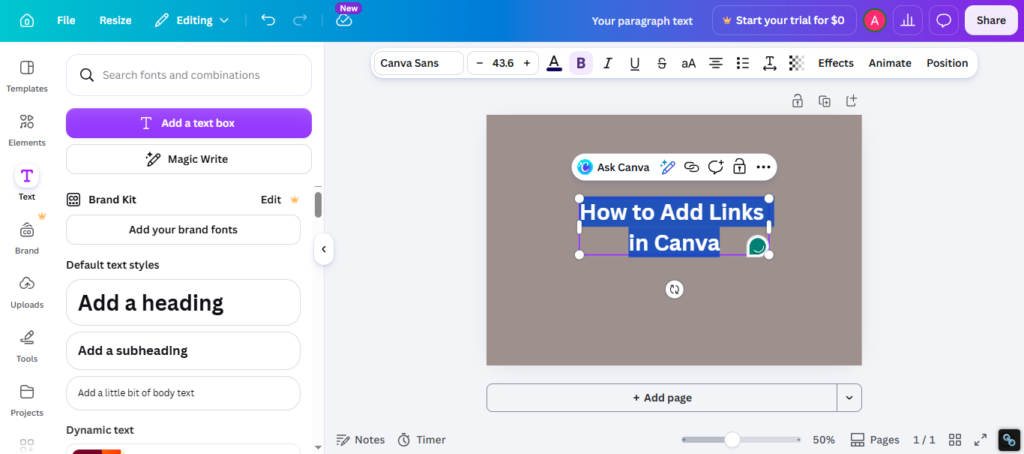The width and height of the screenshot is (1024, 454).
Task: Open Brand in the sidebar
Action: point(27,238)
